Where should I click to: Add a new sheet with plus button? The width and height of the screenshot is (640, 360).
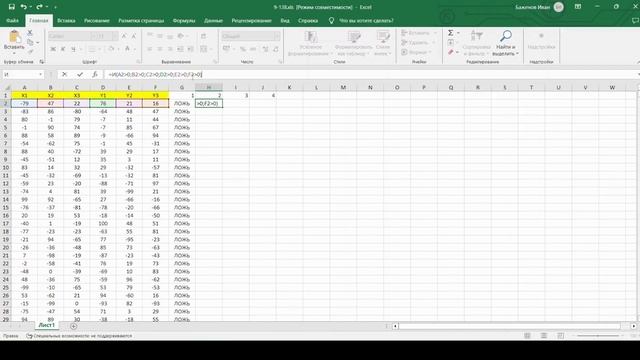pyautogui.click(x=73, y=326)
